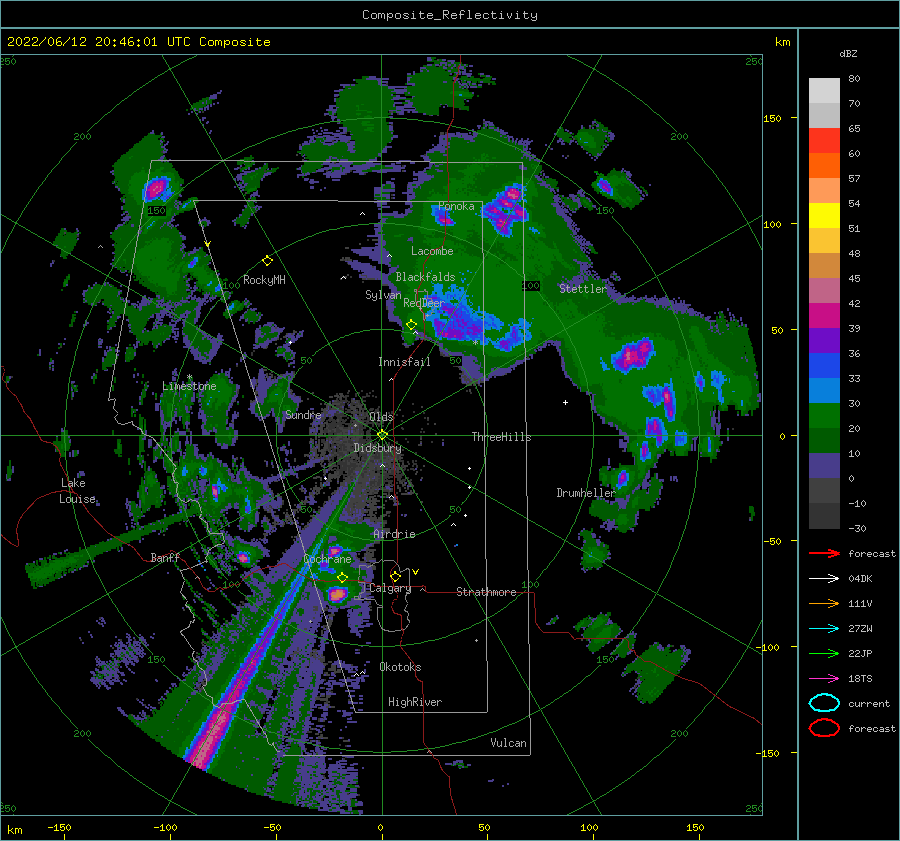Click the 18TS legend label
This screenshot has width=900, height=841.
pyautogui.click(x=860, y=679)
